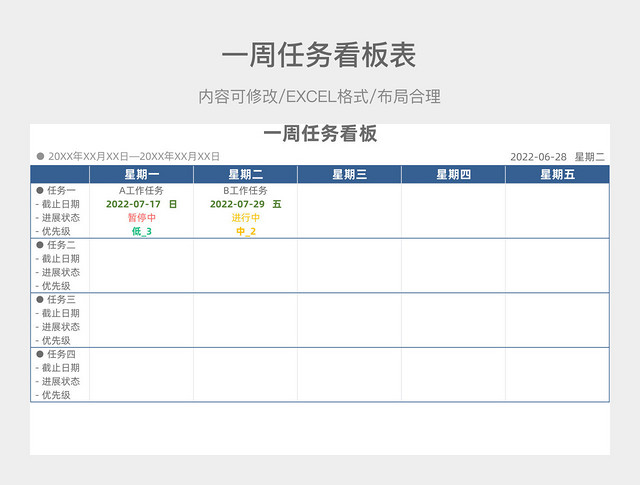640x485 pixels.
Task: Select 截止日期 label under 任务四
Action: point(60,368)
